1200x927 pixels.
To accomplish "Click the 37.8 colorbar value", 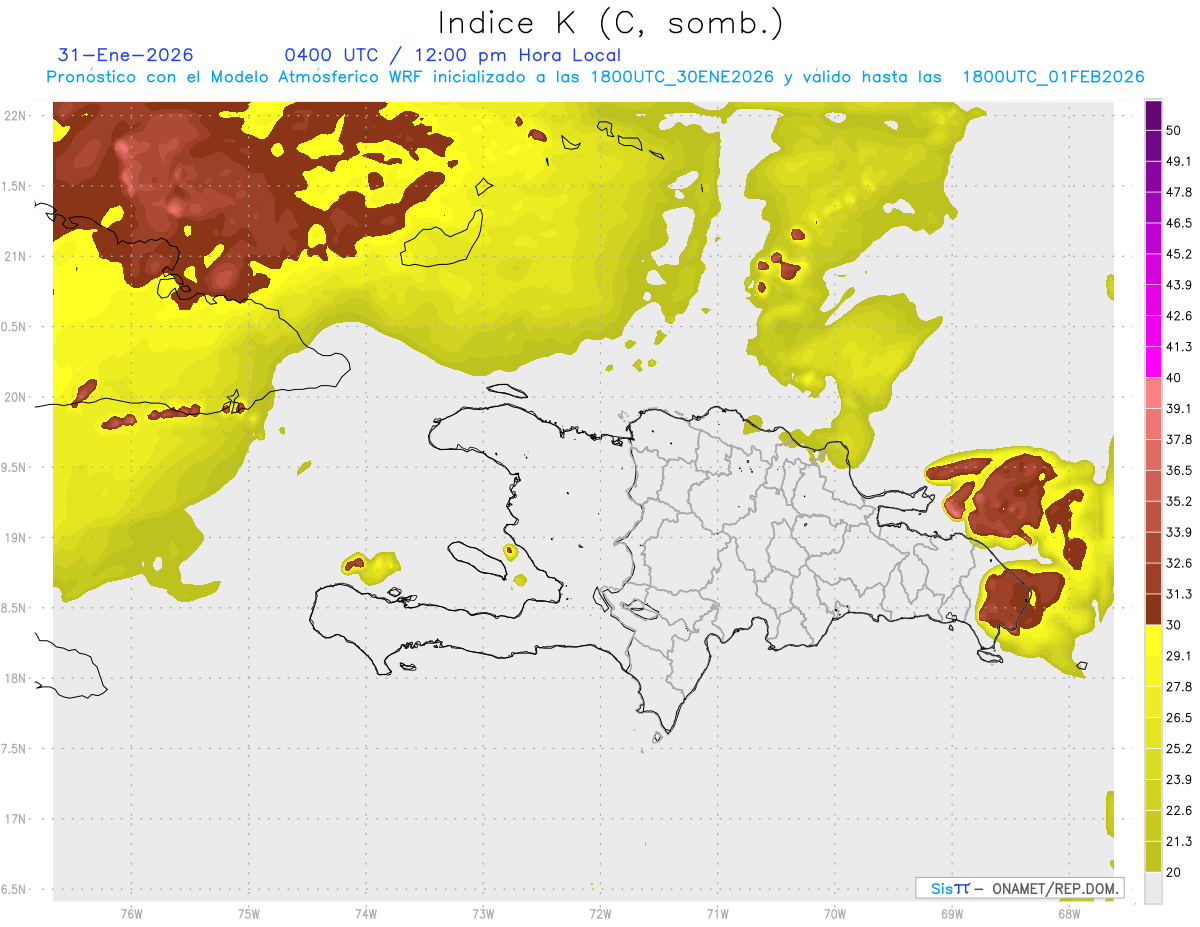I will click(1179, 440).
